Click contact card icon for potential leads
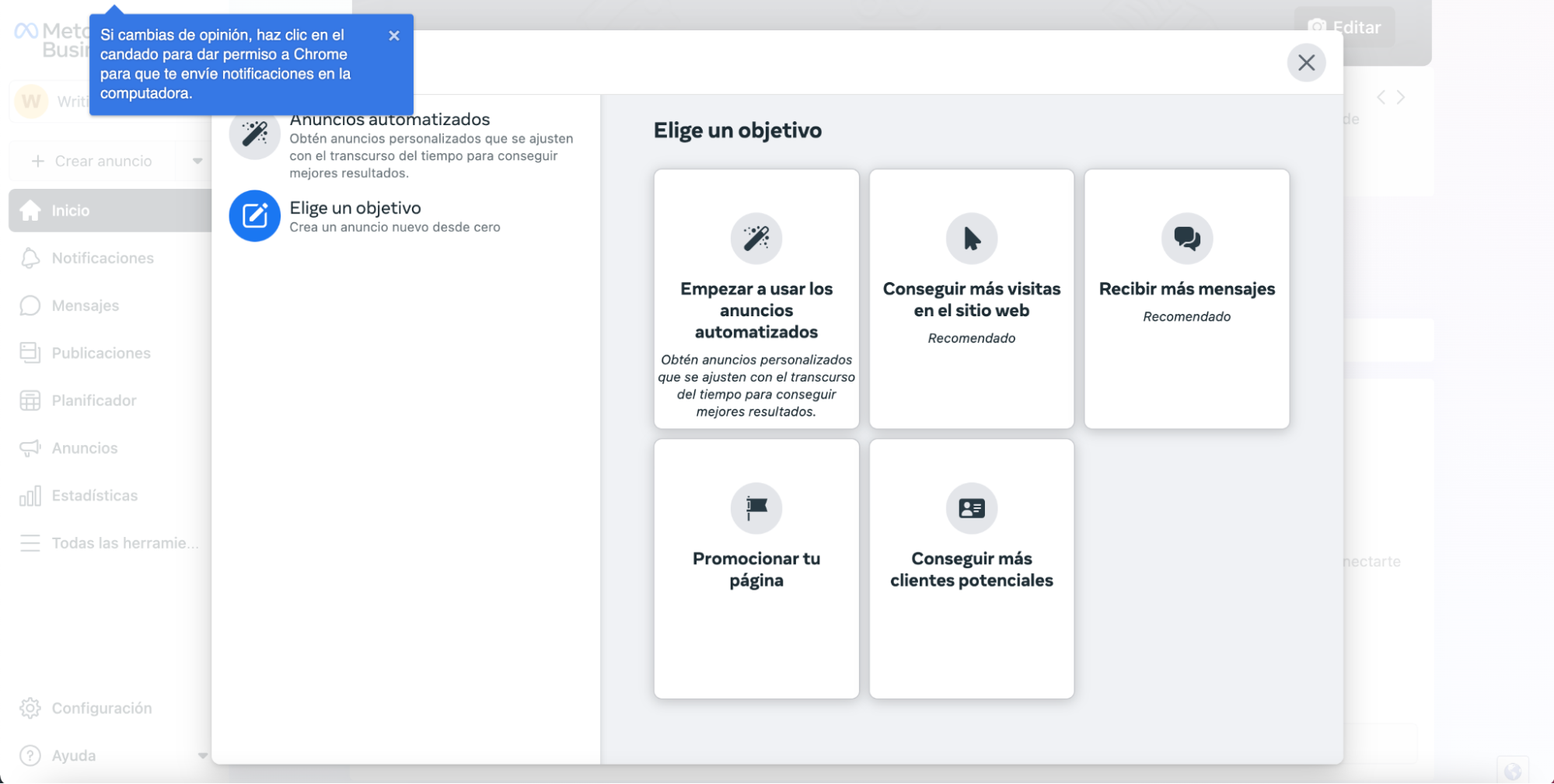 pyautogui.click(x=972, y=508)
